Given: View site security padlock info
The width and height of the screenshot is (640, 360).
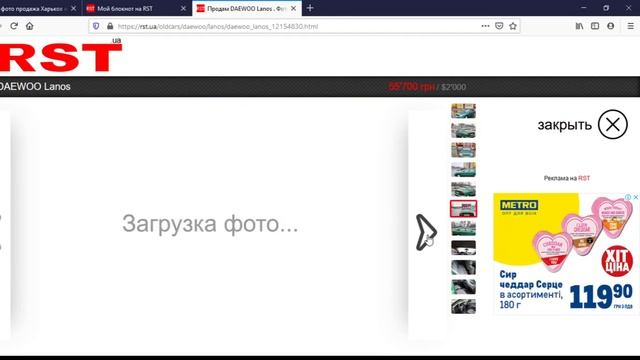Looking at the screenshot, I should [110, 26].
